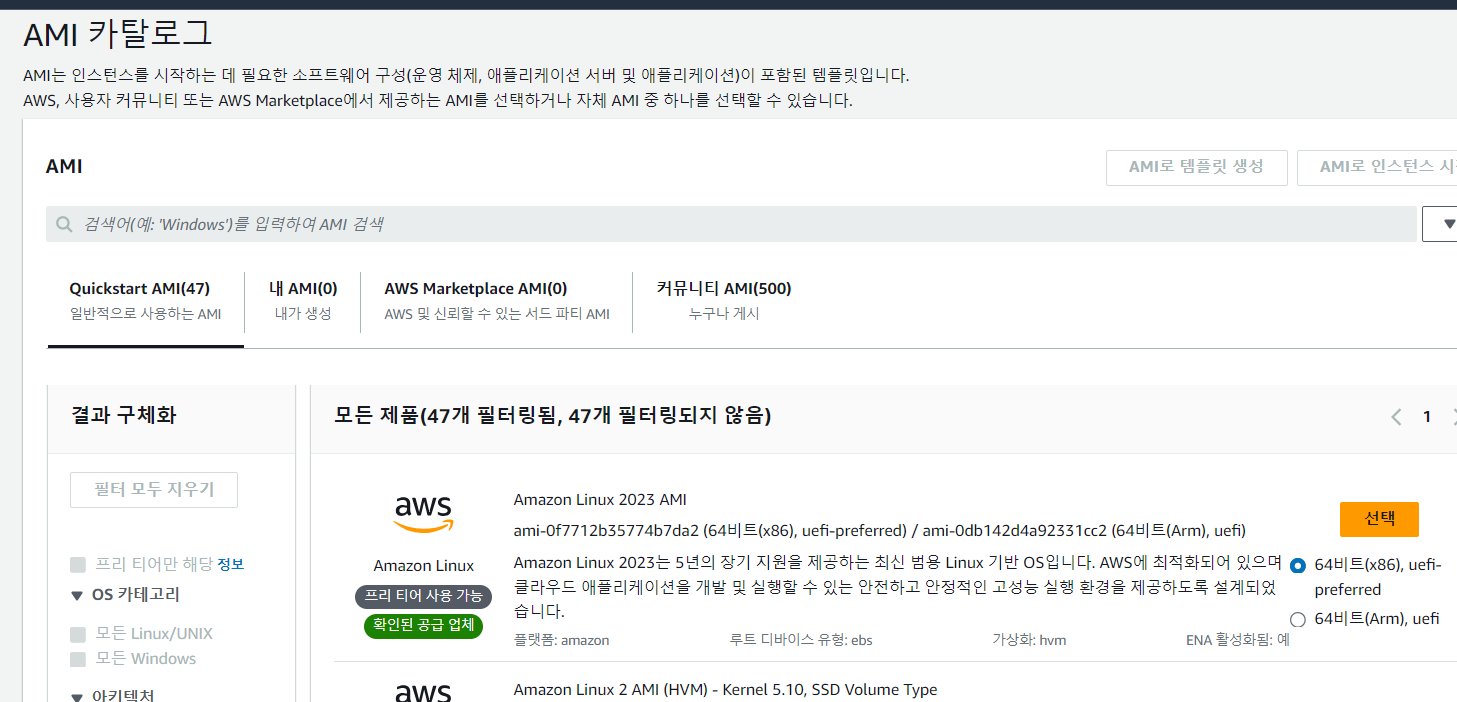The image size is (1457, 702).
Task: Click the Amazon Linux 2023 AWS logo
Action: [423, 513]
